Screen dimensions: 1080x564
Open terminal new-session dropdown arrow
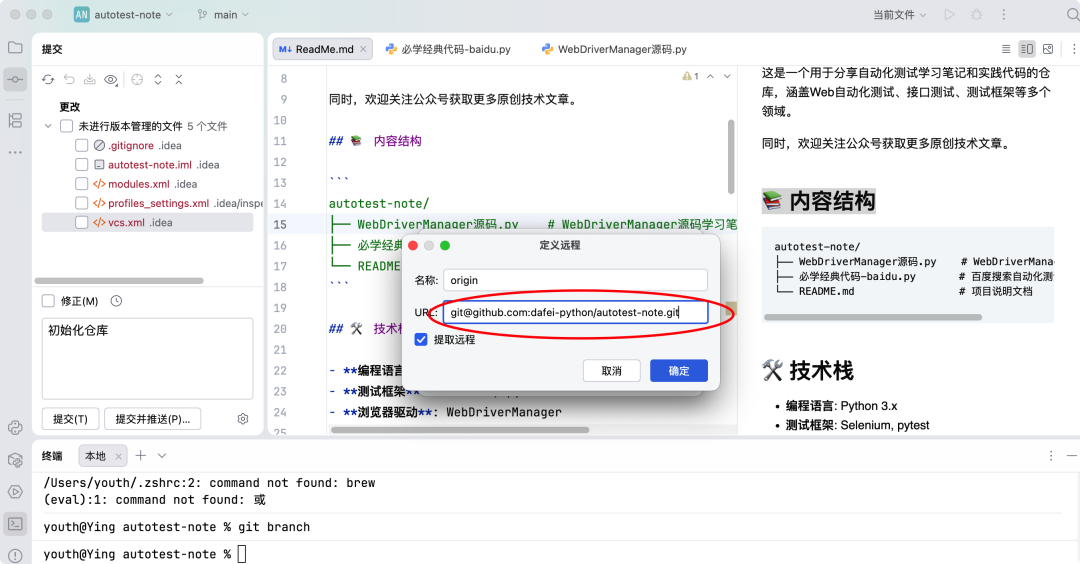[x=162, y=455]
